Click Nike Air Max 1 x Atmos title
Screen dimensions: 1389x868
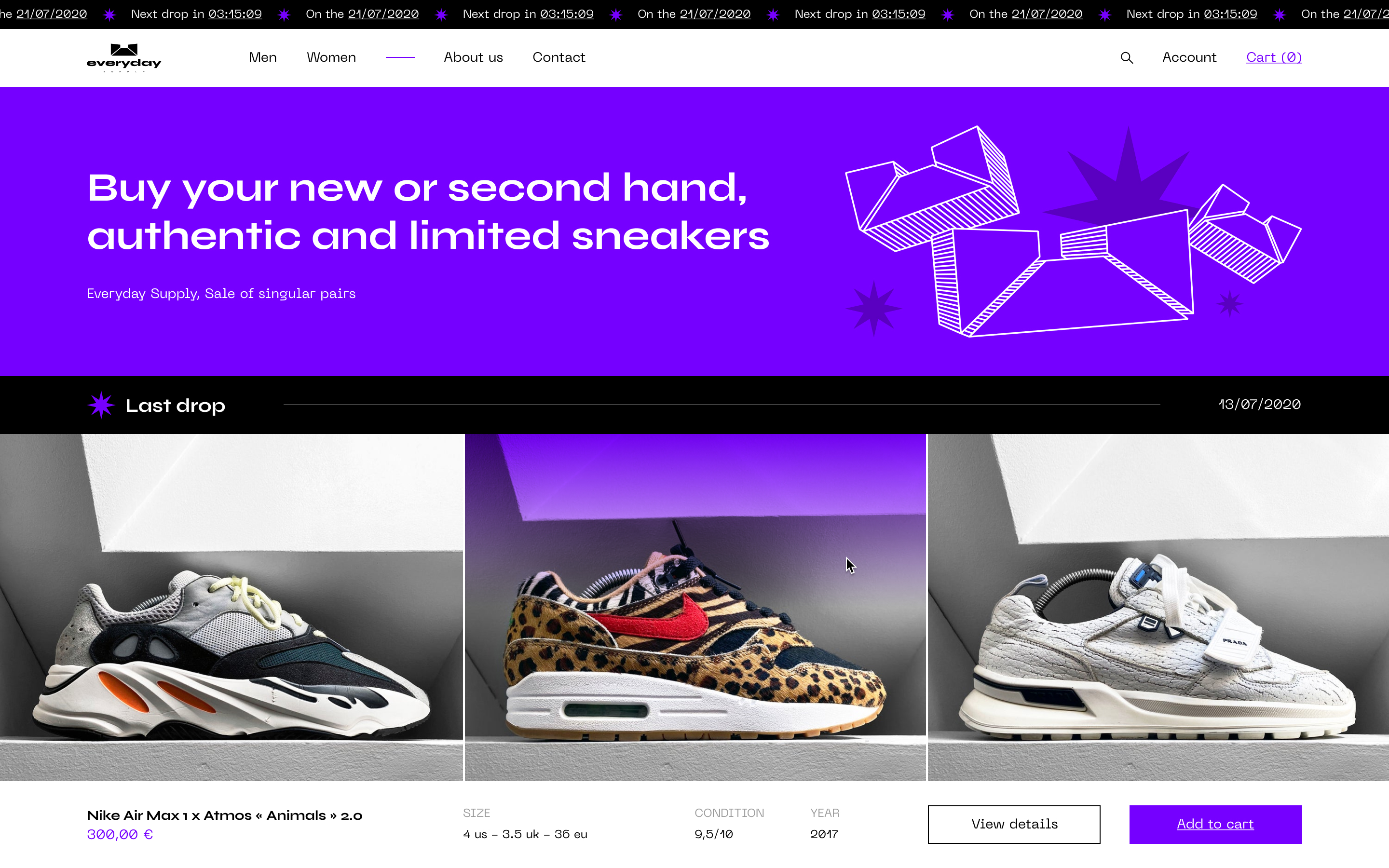click(224, 815)
